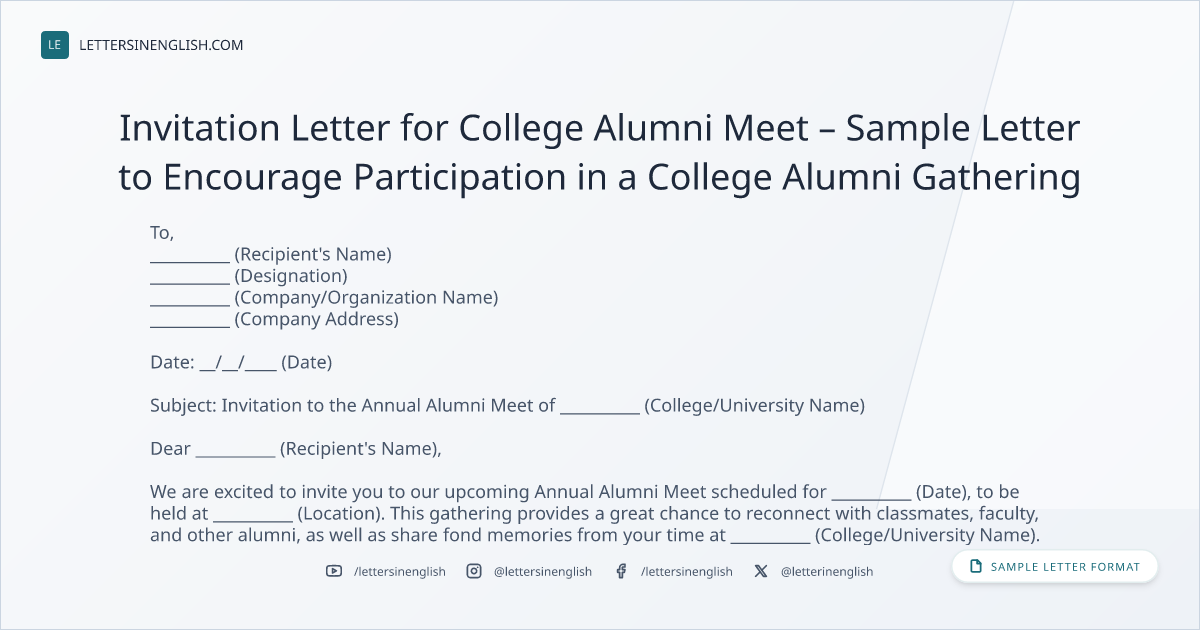Click the Company Address blank line
The height and width of the screenshot is (630, 1200).
pos(190,321)
